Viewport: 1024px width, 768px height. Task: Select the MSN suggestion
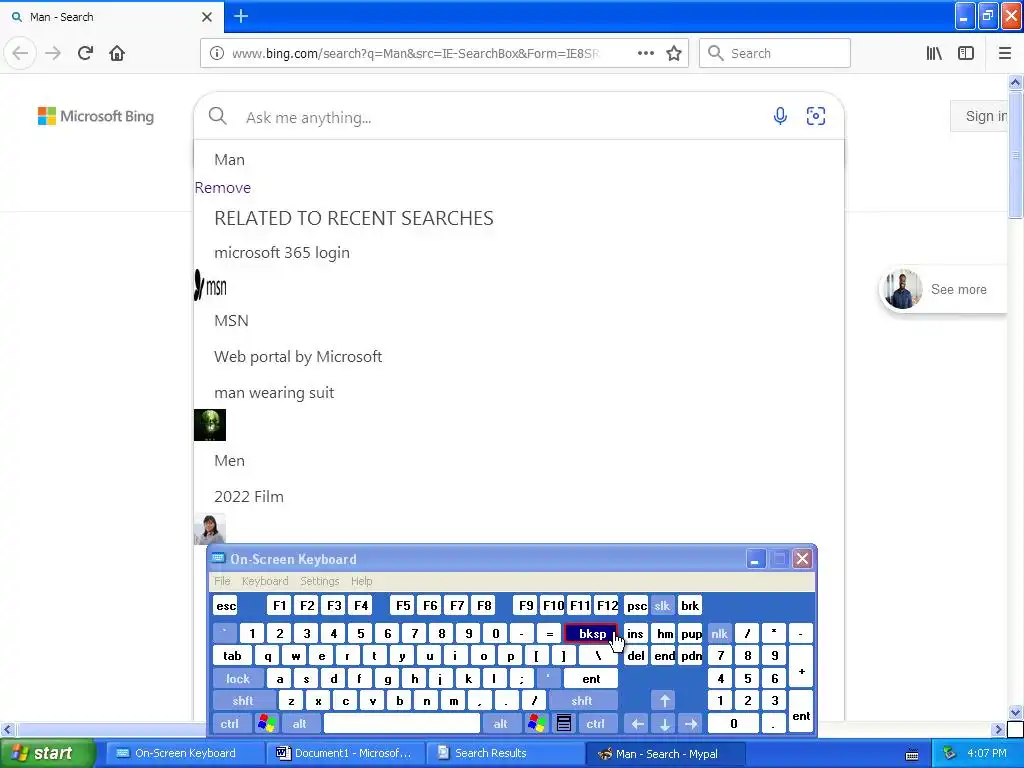(x=231, y=321)
